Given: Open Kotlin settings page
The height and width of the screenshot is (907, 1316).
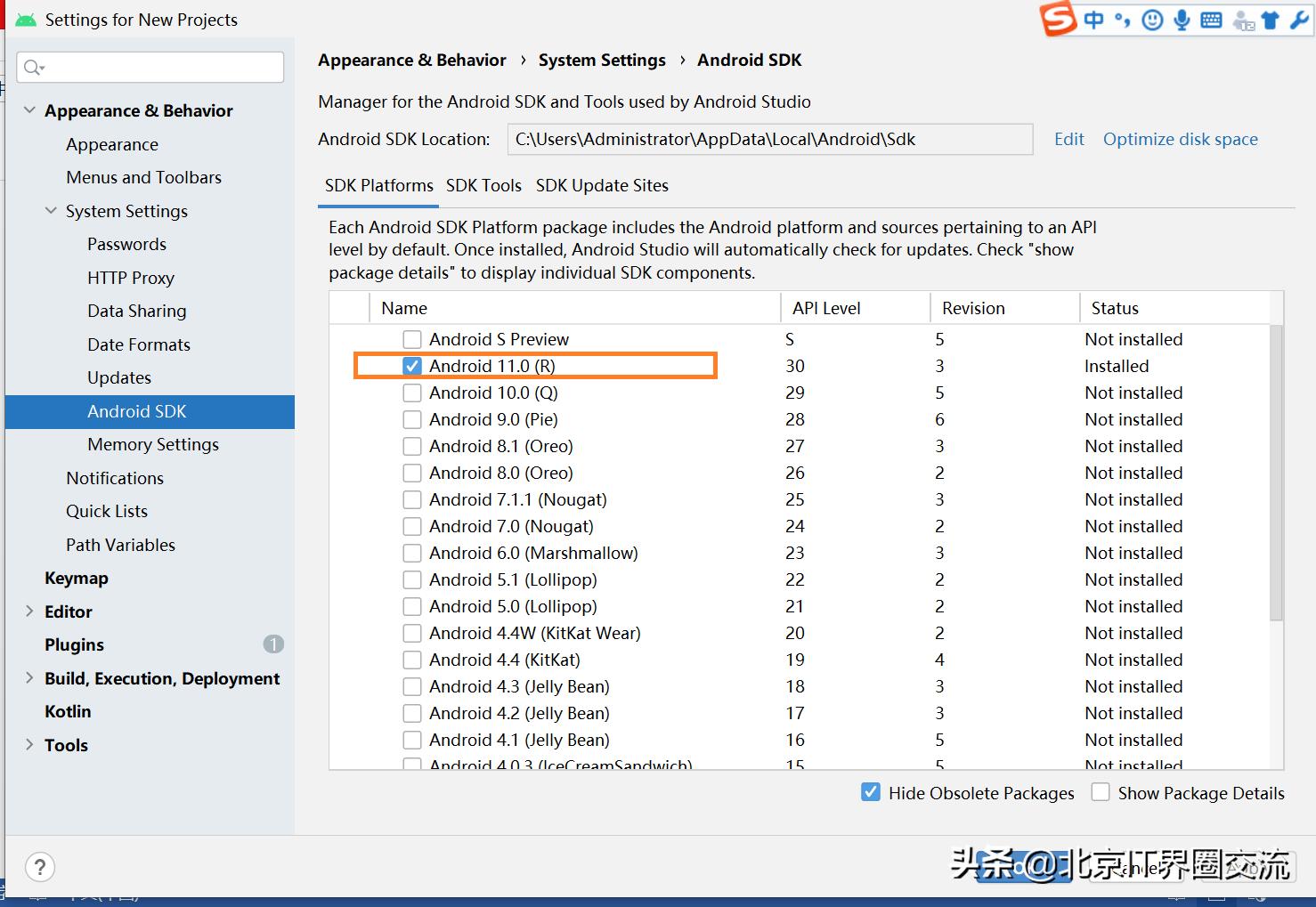Looking at the screenshot, I should point(68,711).
